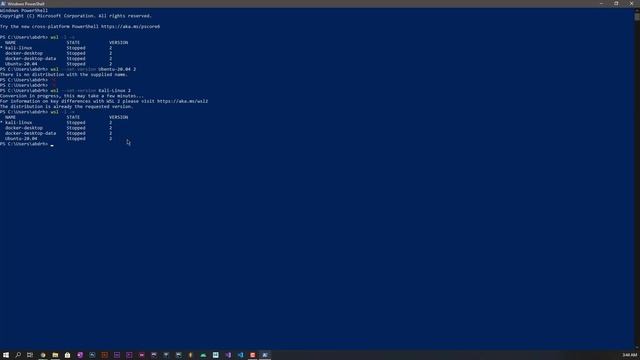The height and width of the screenshot is (360, 640).
Task: Minimize the PowerShell window
Action: (x=602, y=3)
